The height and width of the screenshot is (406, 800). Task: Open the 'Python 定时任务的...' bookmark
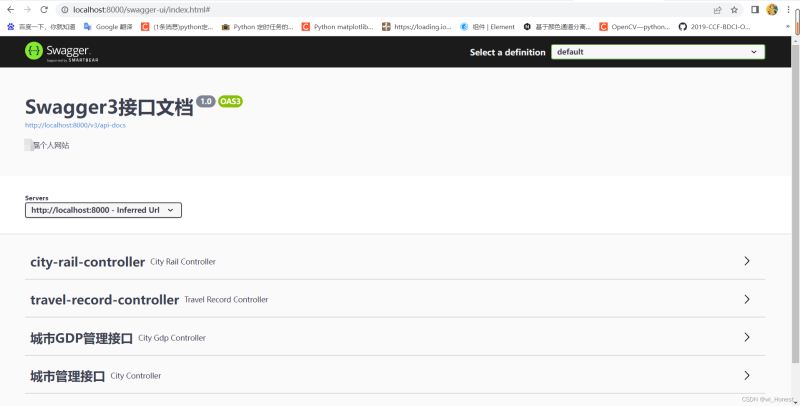pyautogui.click(x=257, y=27)
